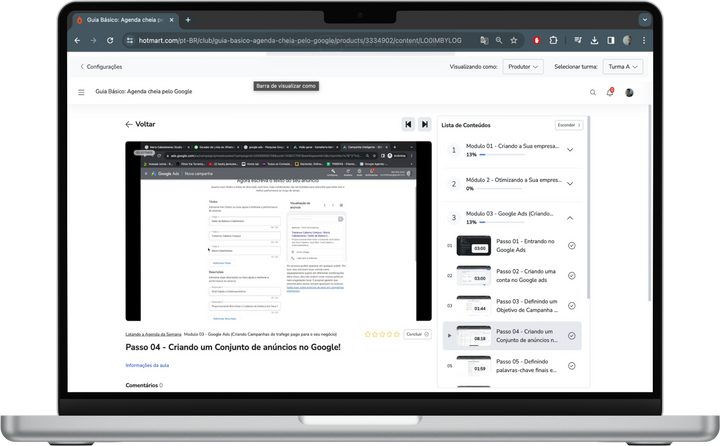Open the Produtor viewing-as dropdown
Viewport: 720px width, 446px height.
522,67
